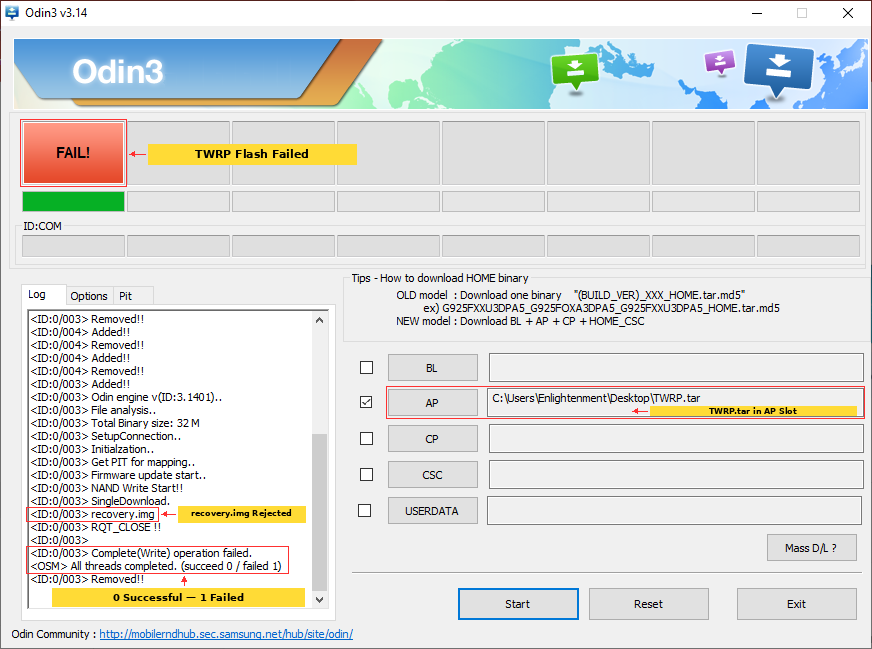This screenshot has width=872, height=649.
Task: Uncheck the AP checkbox
Action: click(366, 402)
